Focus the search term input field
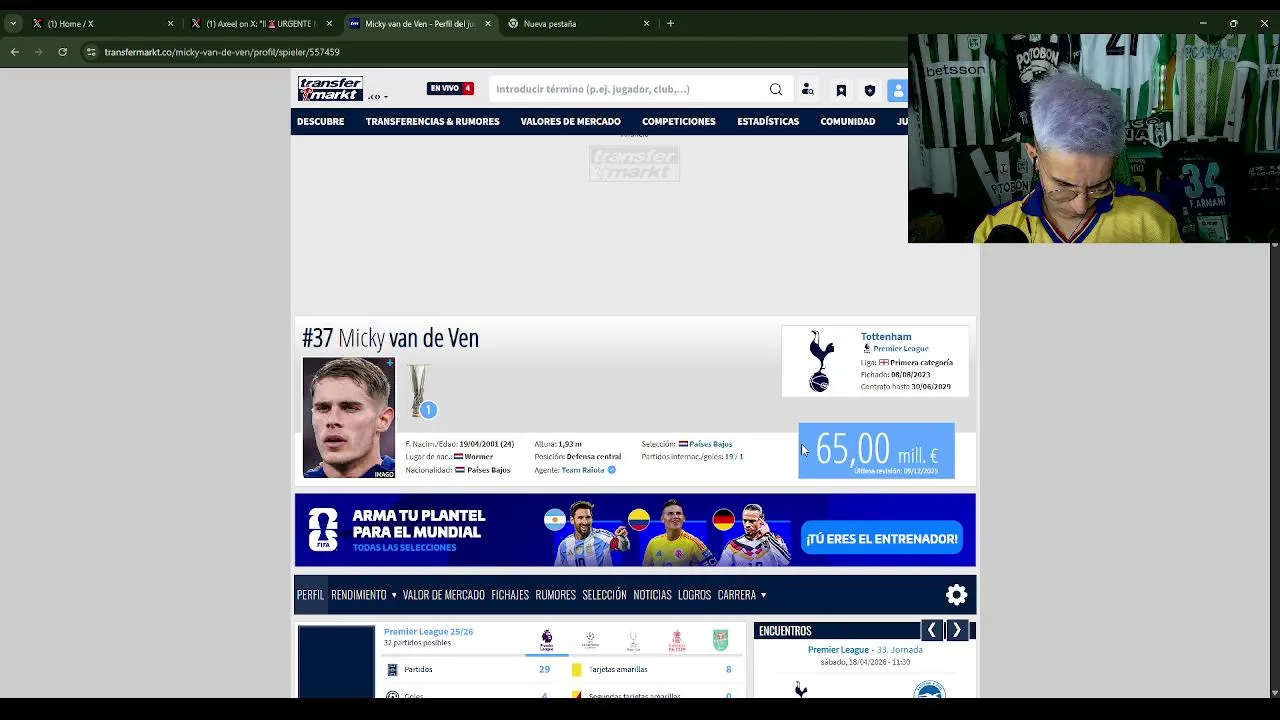This screenshot has width=1280, height=720. [628, 89]
